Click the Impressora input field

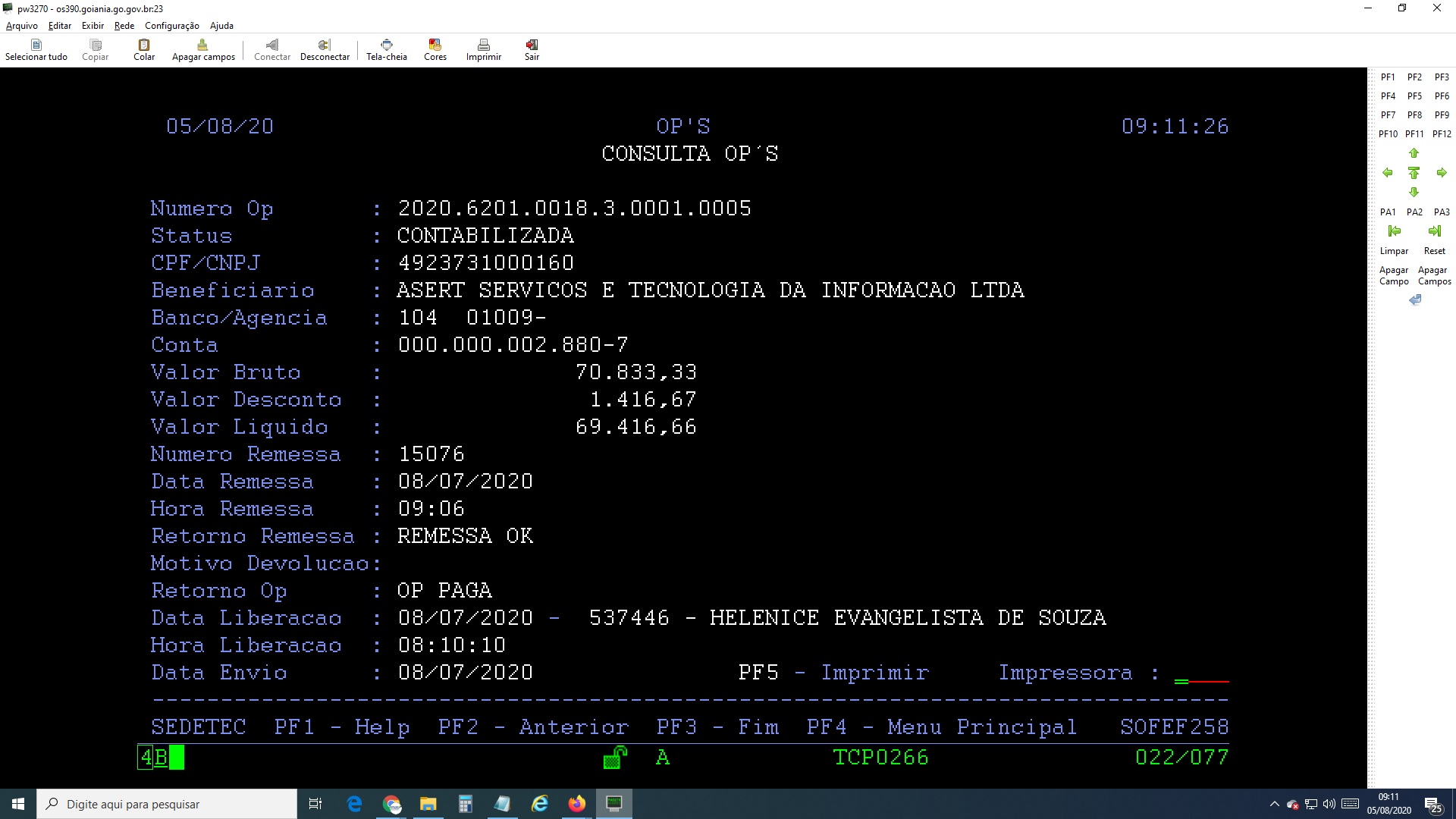[1201, 673]
